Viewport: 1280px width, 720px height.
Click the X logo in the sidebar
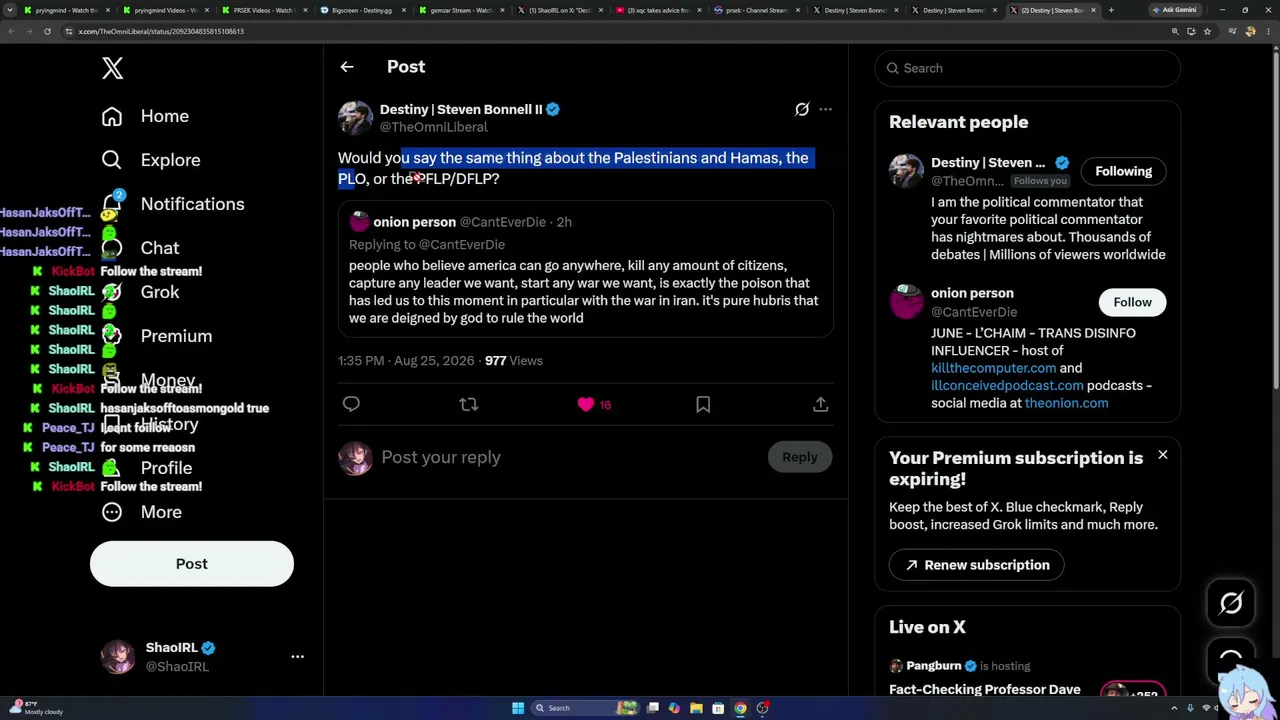click(x=112, y=68)
